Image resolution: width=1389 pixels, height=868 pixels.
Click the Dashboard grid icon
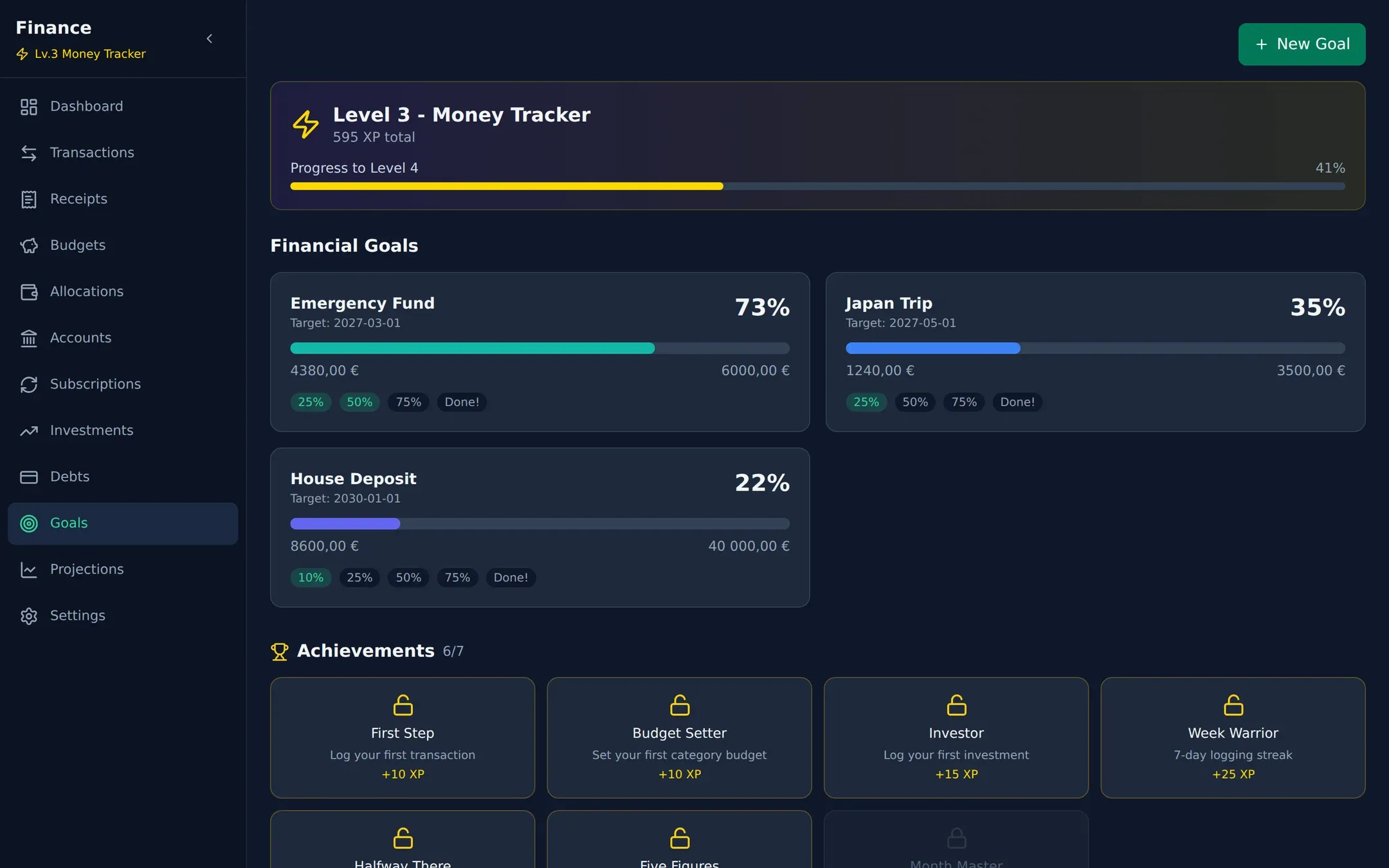tap(29, 107)
